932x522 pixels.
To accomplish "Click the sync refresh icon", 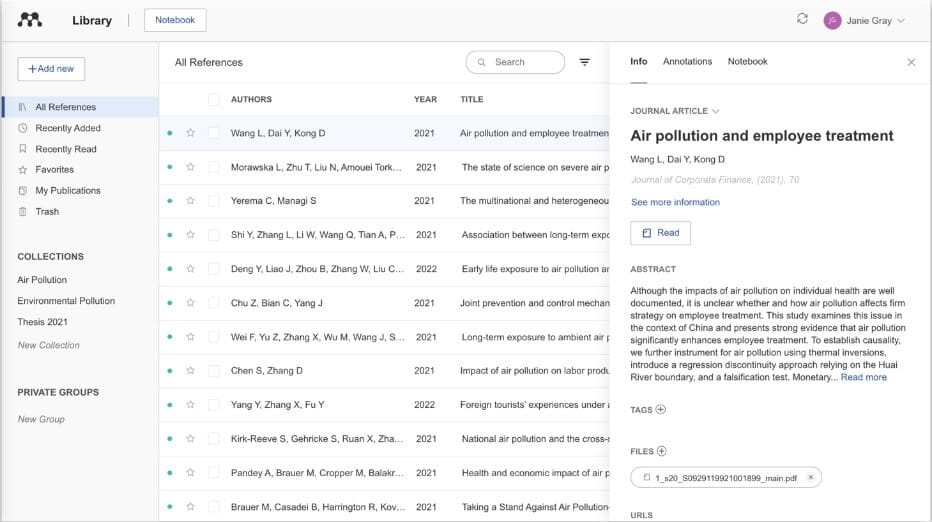I will click(802, 19).
